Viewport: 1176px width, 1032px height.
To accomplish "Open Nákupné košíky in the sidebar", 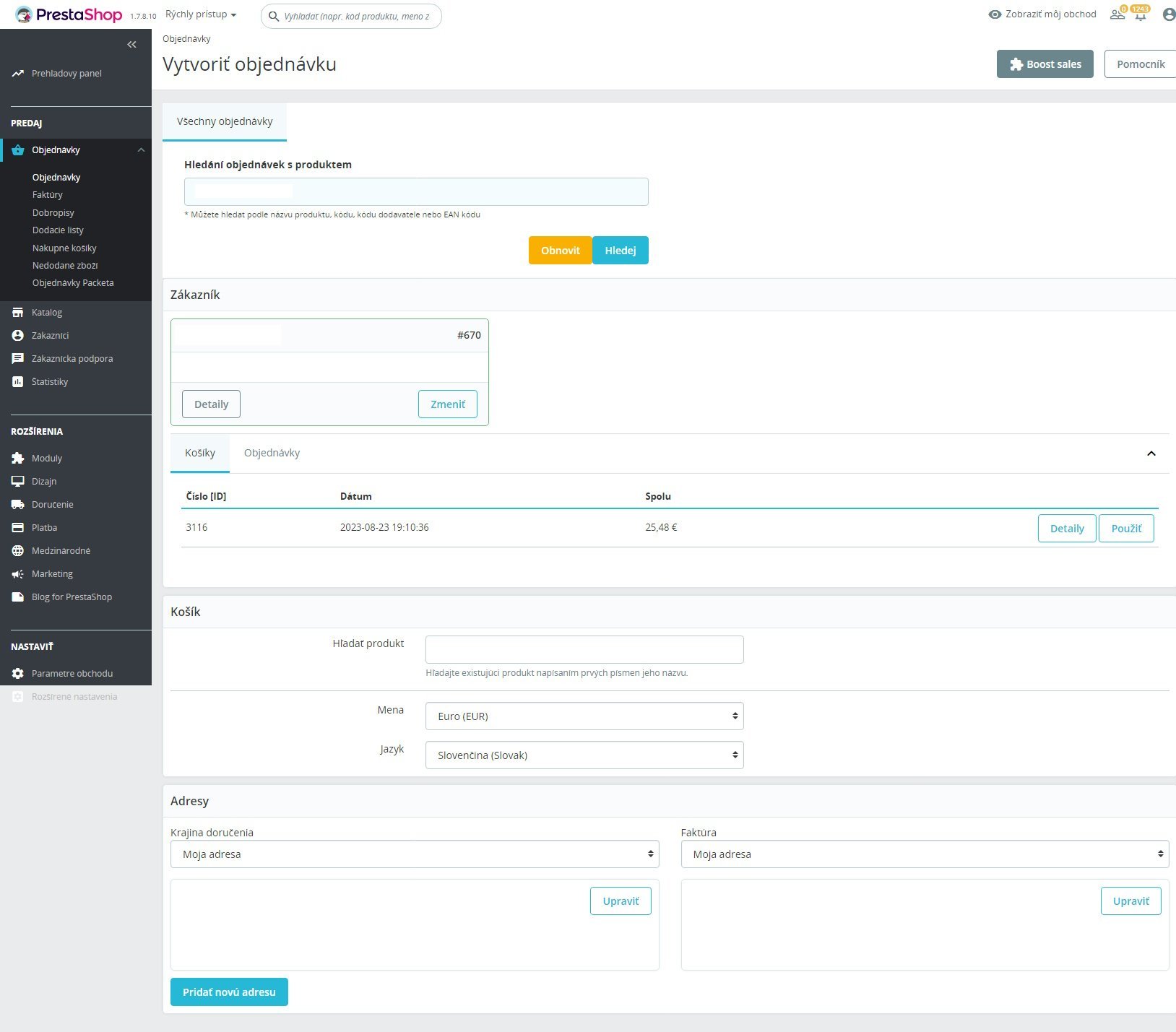I will tap(64, 248).
